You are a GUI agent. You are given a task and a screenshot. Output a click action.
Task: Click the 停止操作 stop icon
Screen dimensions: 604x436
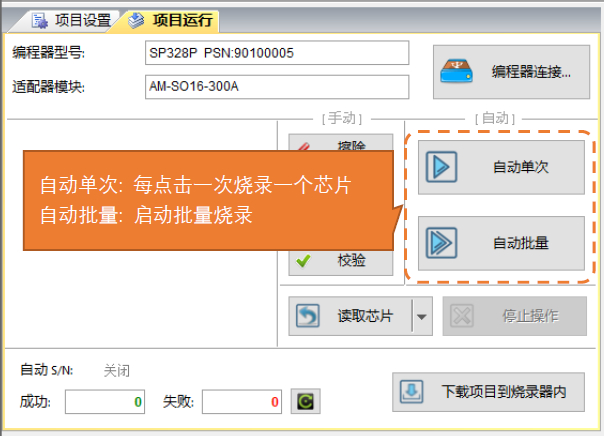462,317
